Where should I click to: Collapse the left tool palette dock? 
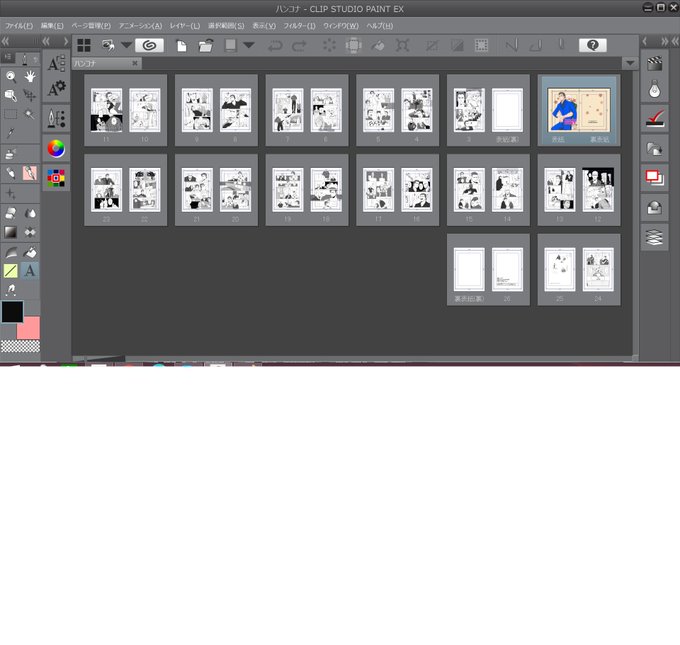click(x=6, y=41)
